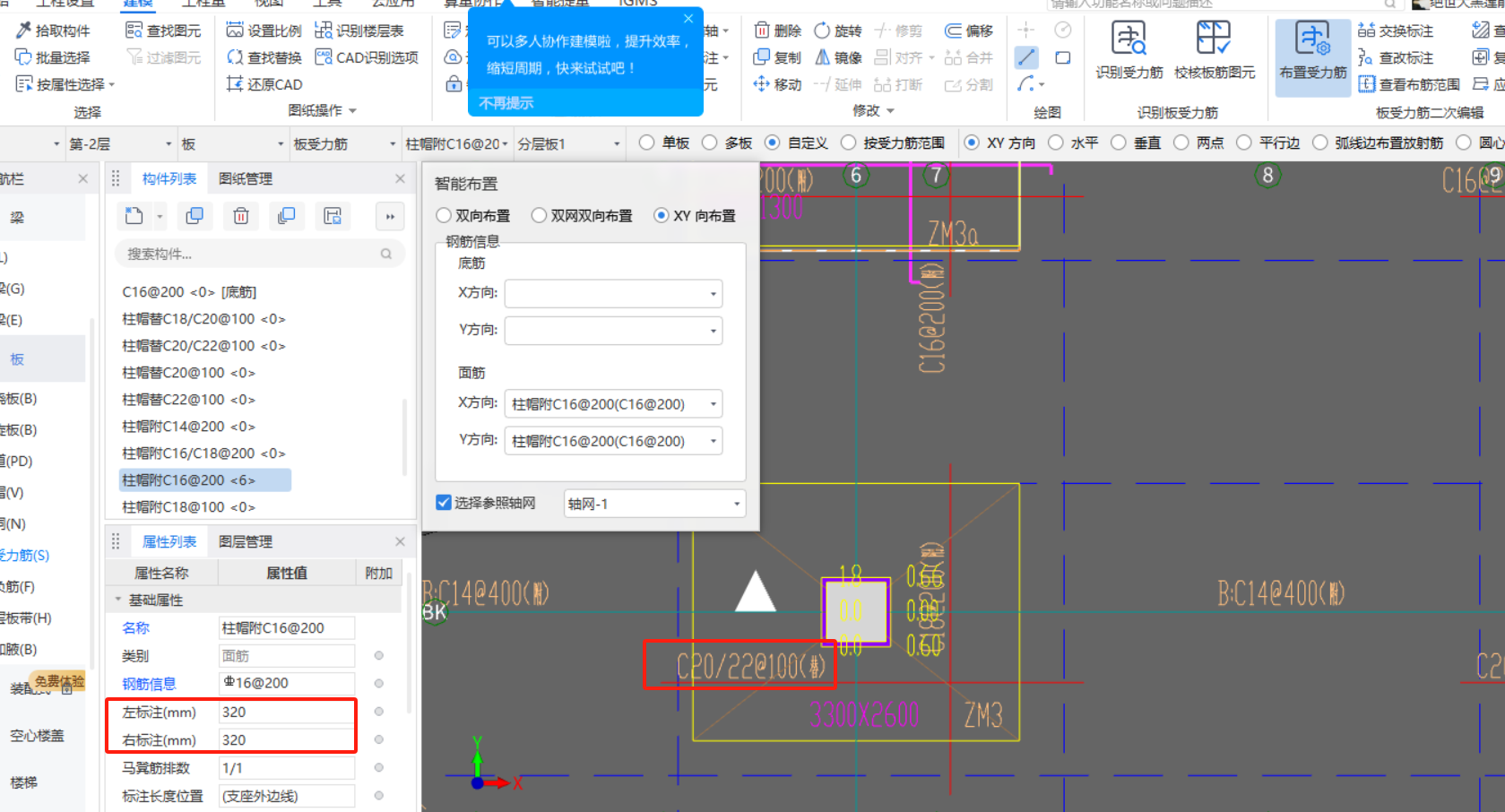The height and width of the screenshot is (812, 1505).
Task: Click the expand arrows button in component list toolbar
Action: click(x=390, y=216)
